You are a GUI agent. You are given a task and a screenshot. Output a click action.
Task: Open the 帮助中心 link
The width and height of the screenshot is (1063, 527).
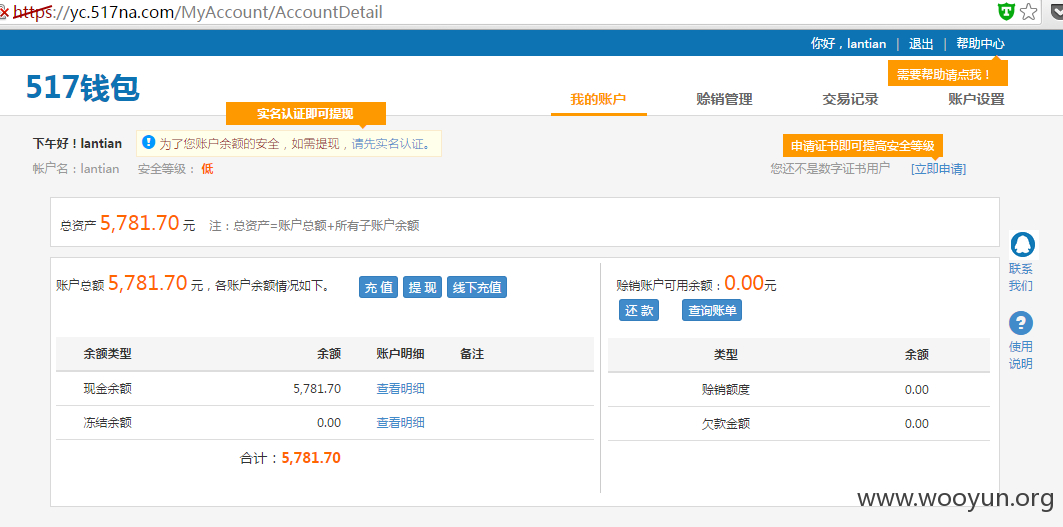(x=980, y=43)
